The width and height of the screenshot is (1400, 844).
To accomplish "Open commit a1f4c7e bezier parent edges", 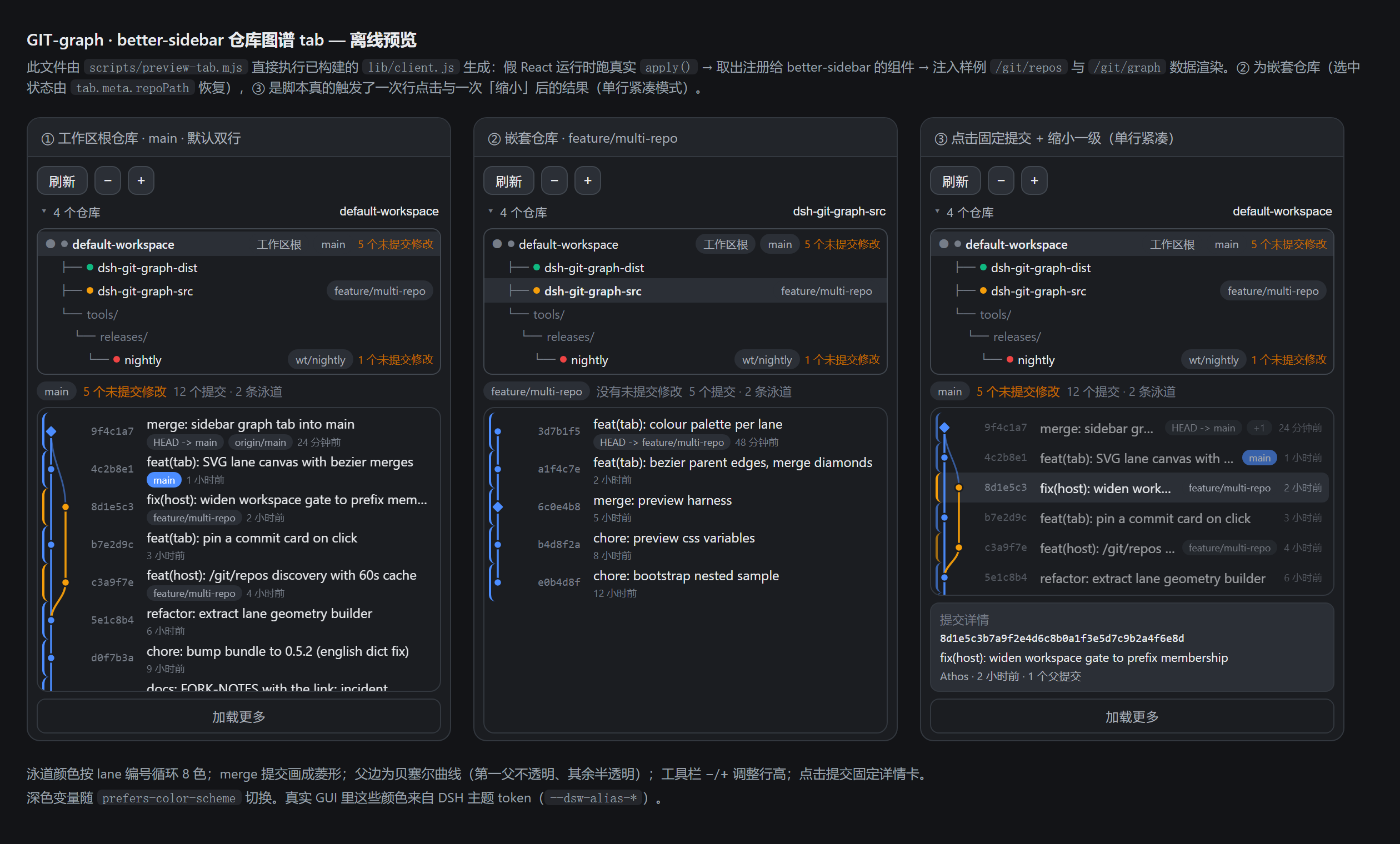I will coord(685,469).
